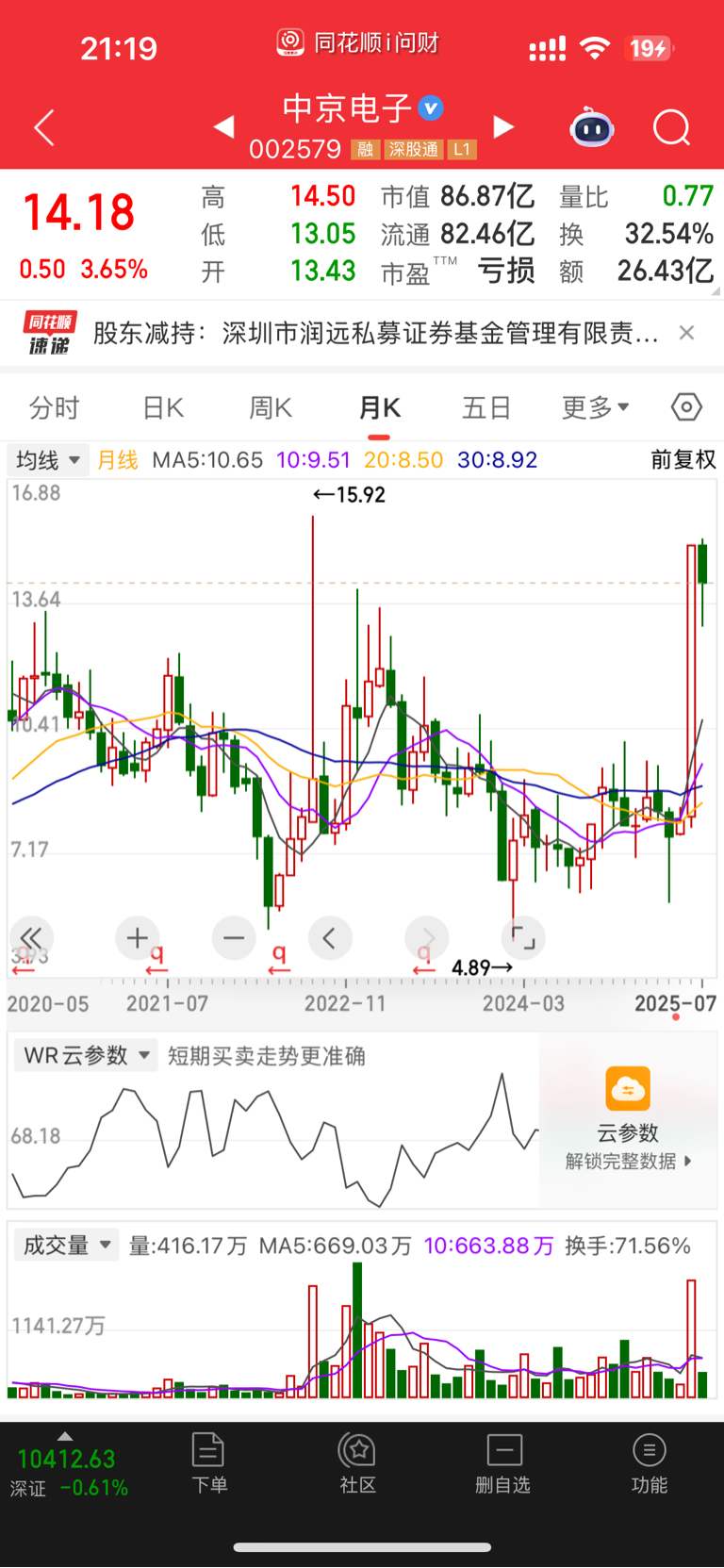Image resolution: width=724 pixels, height=1568 pixels.
Task: Switch to the 周K chart tab
Action: click(x=271, y=407)
